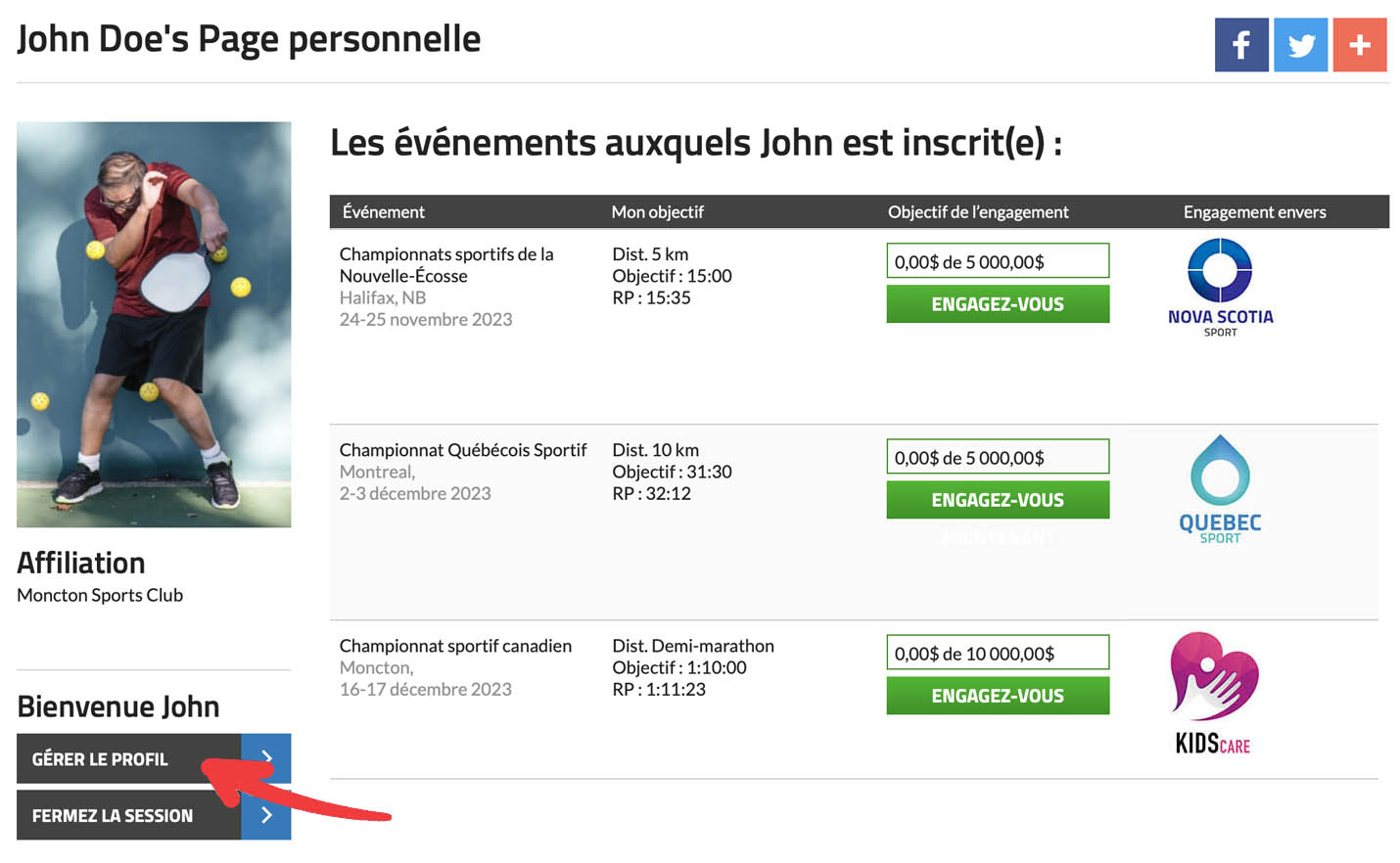The height and width of the screenshot is (863, 1400).
Task: Click the Événement column header
Action: [384, 212]
